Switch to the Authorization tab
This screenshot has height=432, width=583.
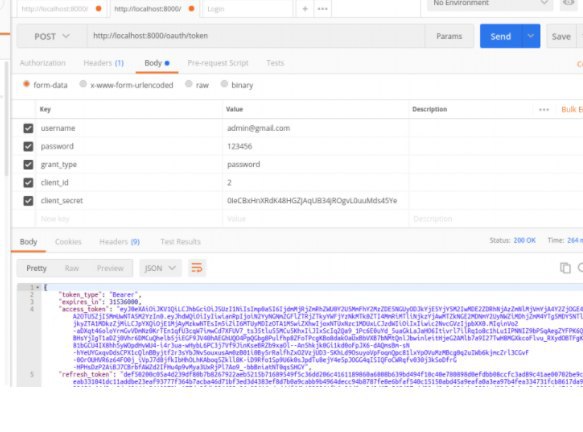pyautogui.click(x=43, y=63)
